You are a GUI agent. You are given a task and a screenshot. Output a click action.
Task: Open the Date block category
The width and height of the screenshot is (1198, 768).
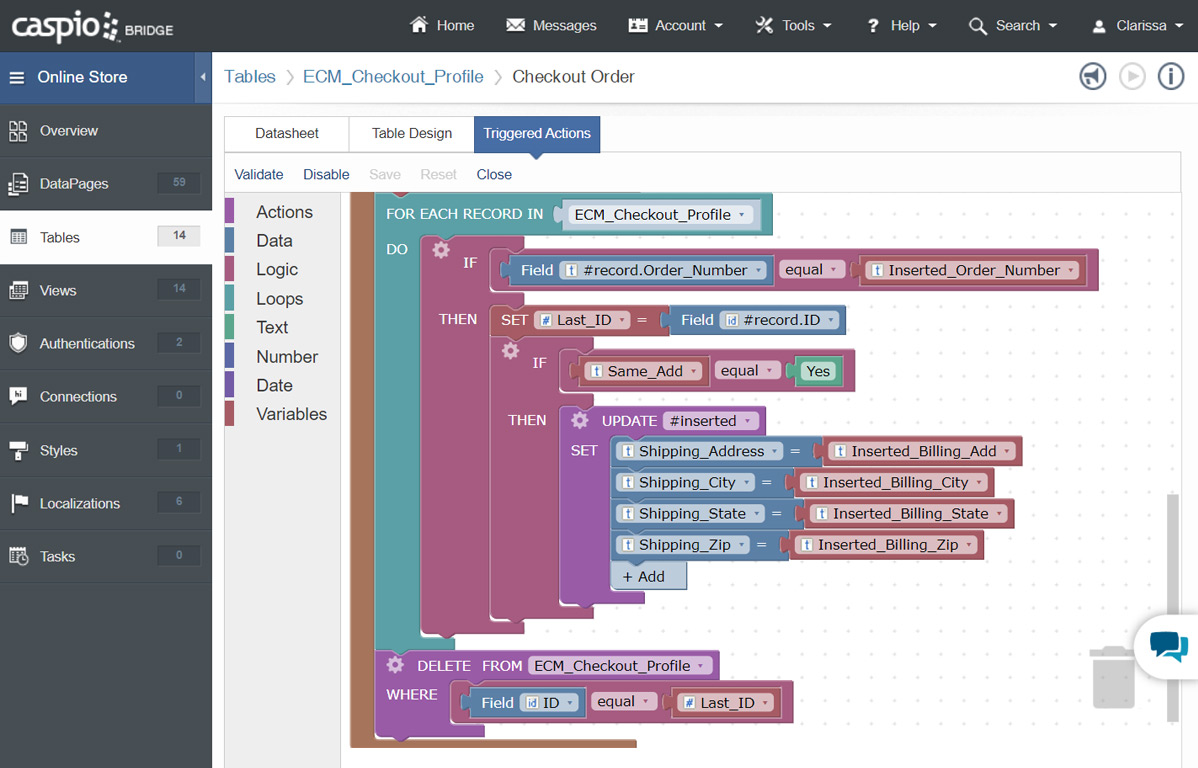[274, 385]
